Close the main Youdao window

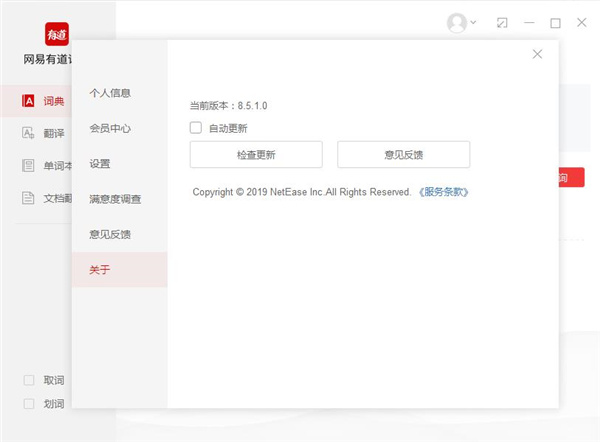[582, 23]
